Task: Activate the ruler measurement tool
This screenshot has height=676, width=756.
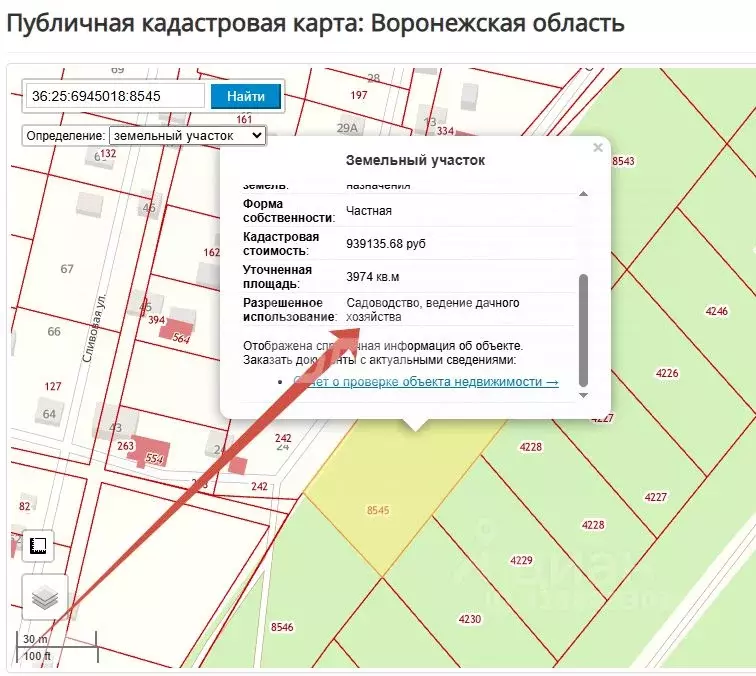Action: [x=39, y=546]
